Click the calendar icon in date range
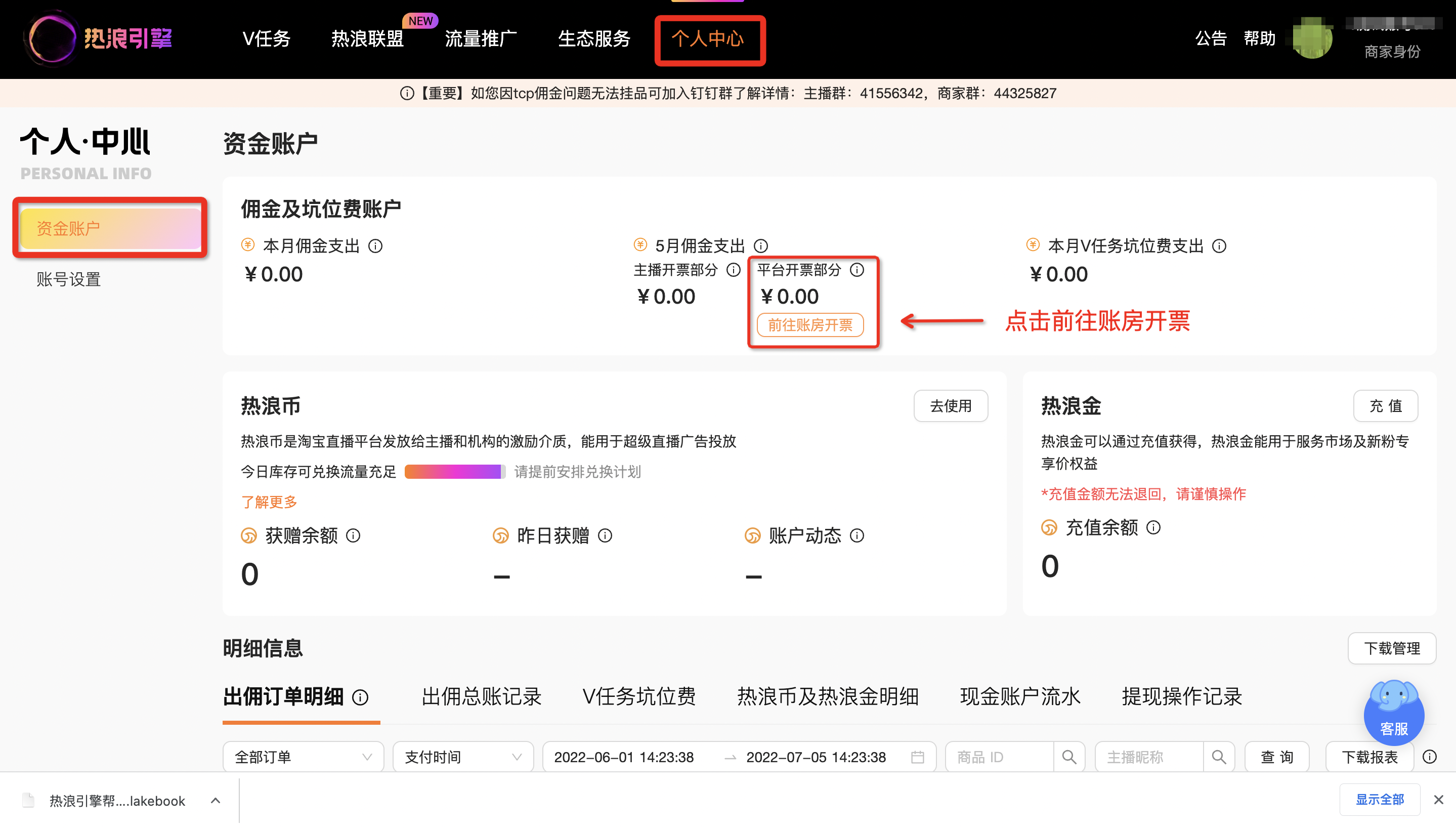Viewport: 1456px width, 828px height. [x=917, y=758]
